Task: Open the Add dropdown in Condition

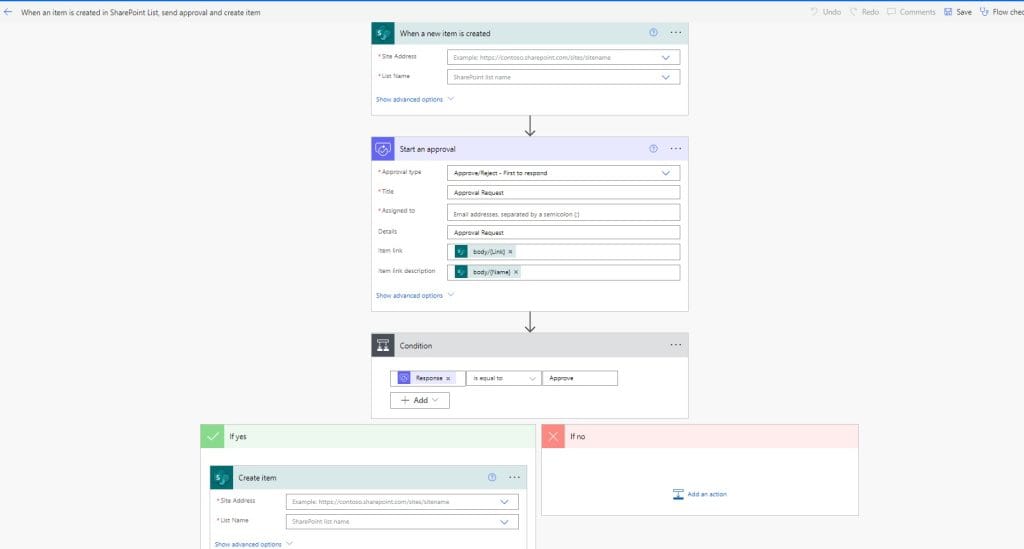Action: pyautogui.click(x=419, y=400)
